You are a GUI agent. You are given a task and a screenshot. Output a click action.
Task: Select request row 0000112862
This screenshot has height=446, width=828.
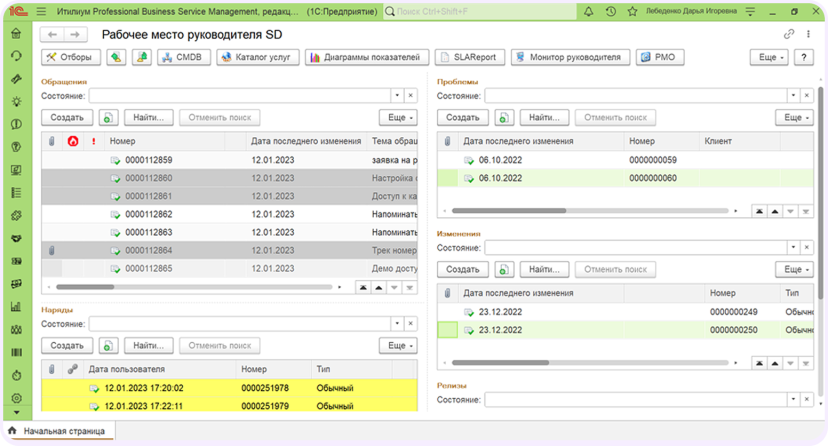coord(229,214)
